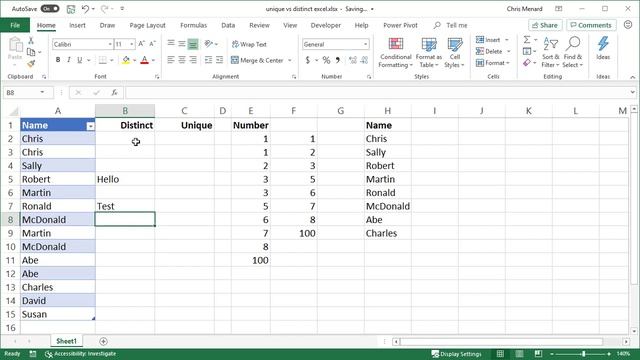
Task: Click the new sheet plus icon
Action: [x=103, y=341]
